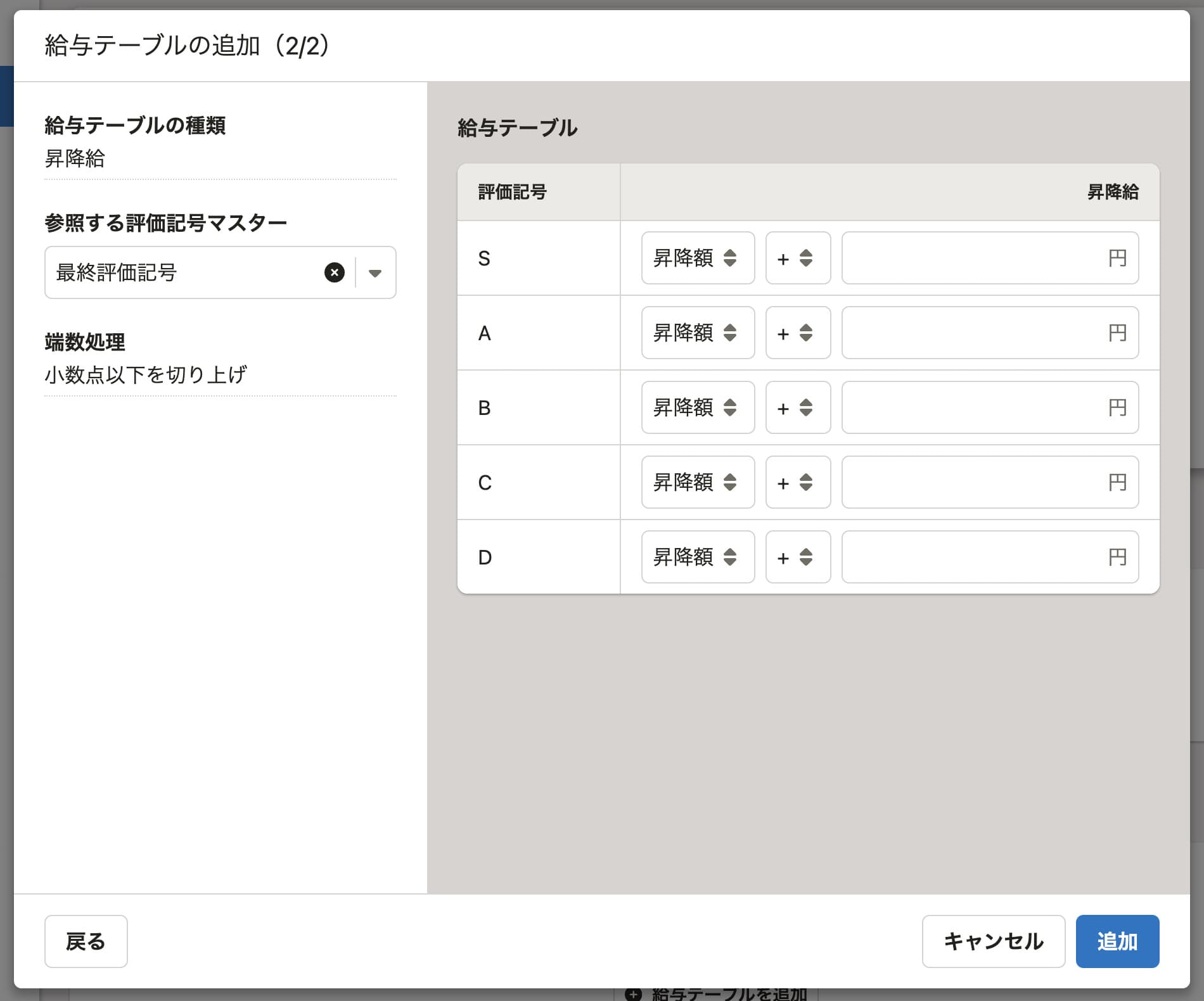
Task: Focus the yen amount field for grade C
Action: tap(976, 482)
